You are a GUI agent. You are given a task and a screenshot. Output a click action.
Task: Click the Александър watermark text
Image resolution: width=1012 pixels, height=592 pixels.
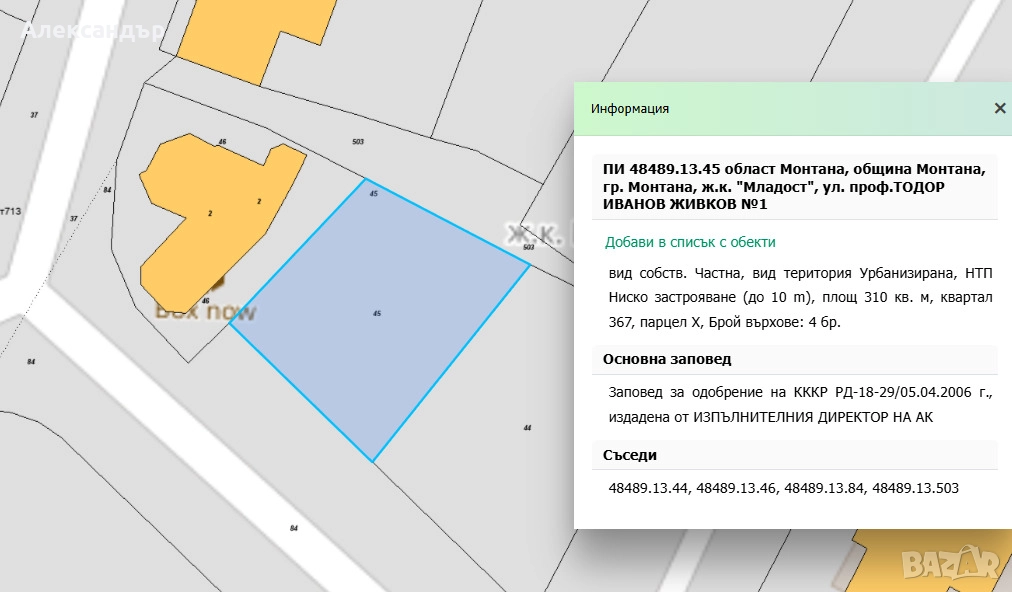pyautogui.click(x=92, y=30)
